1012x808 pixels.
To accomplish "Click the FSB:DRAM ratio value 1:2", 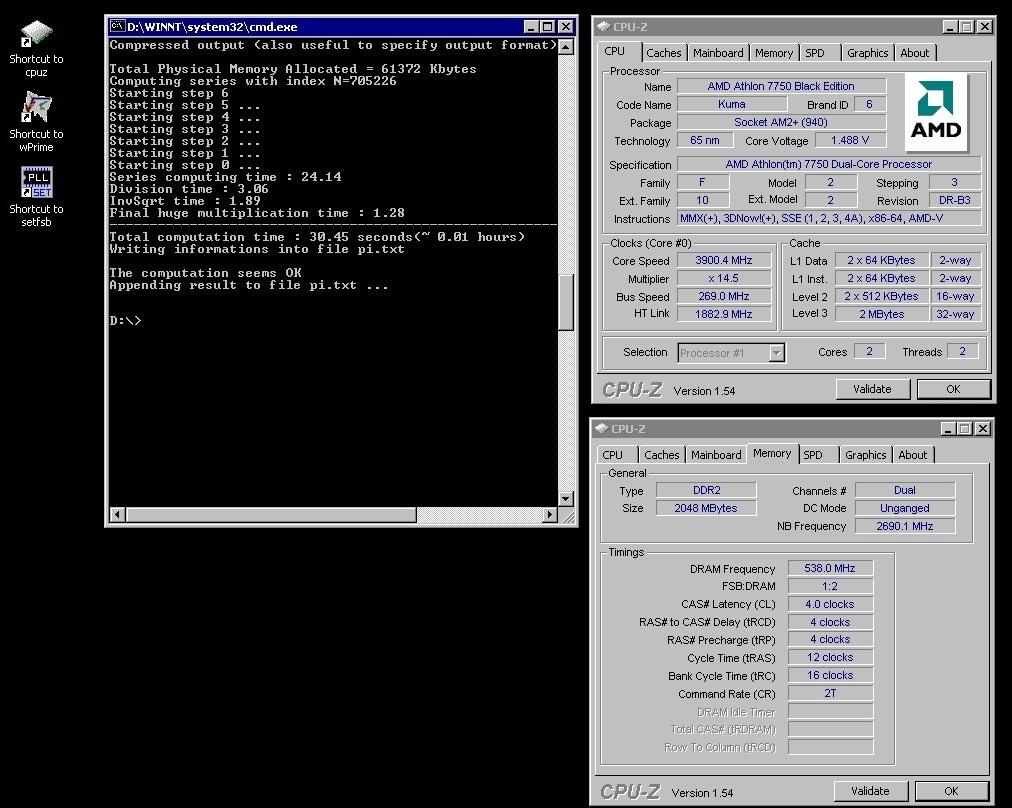I will point(830,587).
